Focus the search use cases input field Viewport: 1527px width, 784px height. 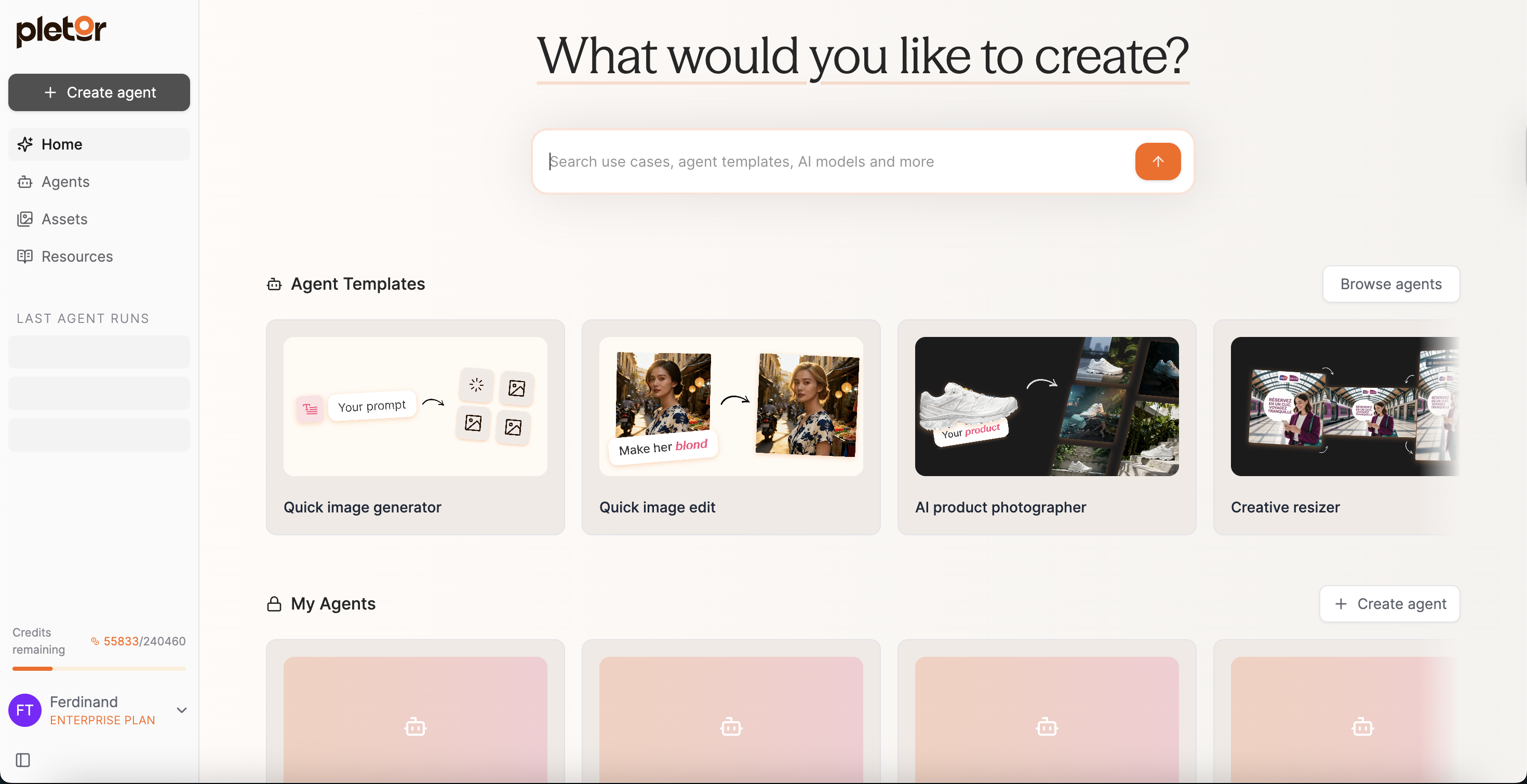coord(830,161)
